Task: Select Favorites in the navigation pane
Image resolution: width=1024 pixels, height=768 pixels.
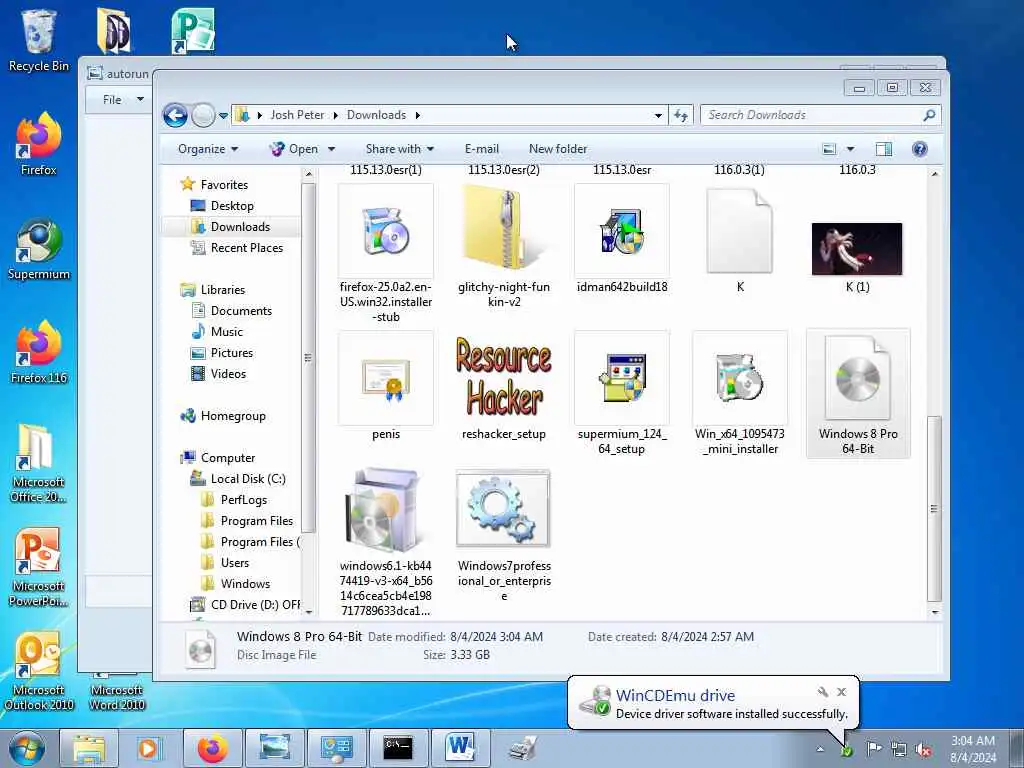Action: pos(224,185)
